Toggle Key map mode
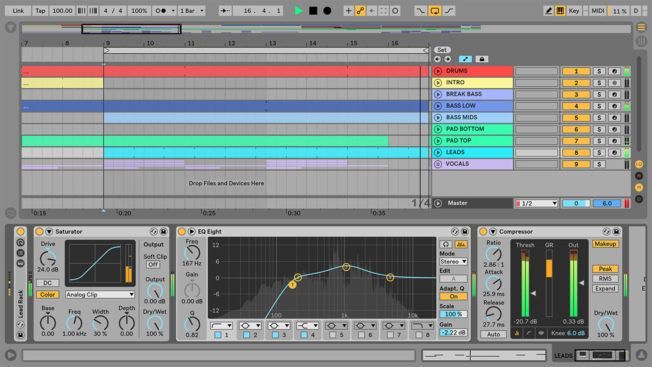This screenshot has width=652, height=367. point(574,11)
